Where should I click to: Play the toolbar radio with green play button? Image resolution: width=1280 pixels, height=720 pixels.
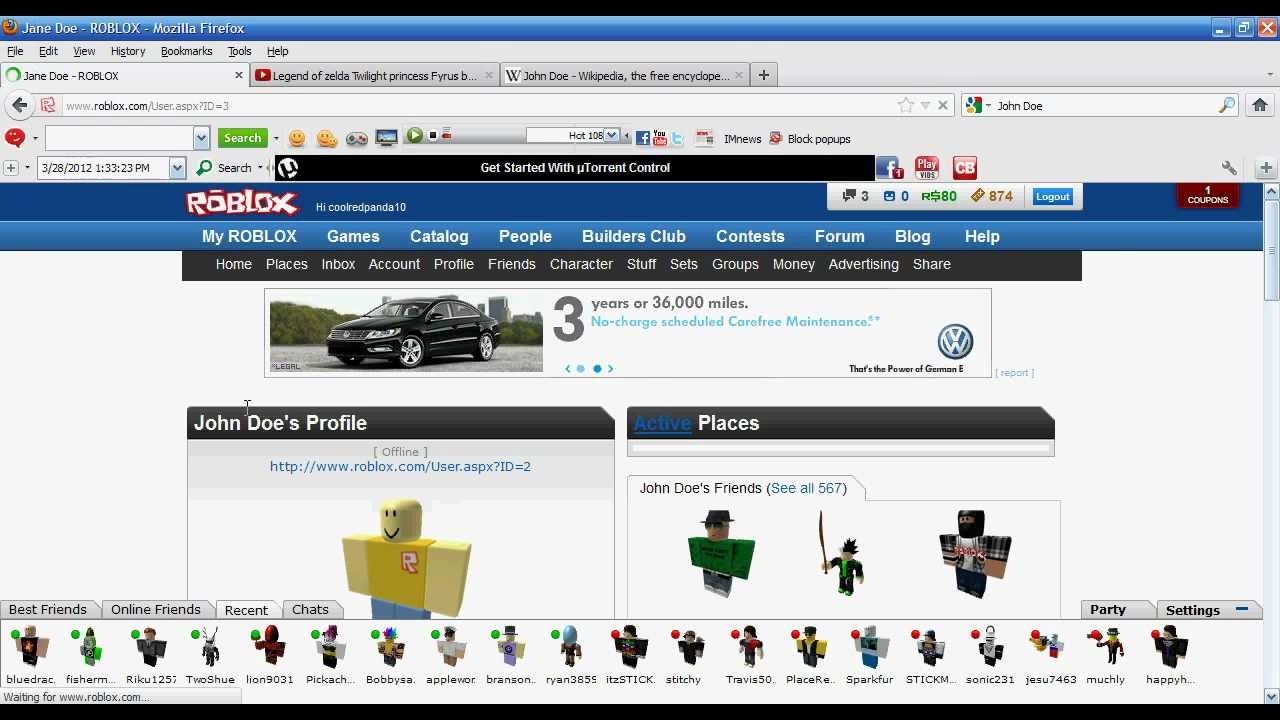(x=414, y=136)
